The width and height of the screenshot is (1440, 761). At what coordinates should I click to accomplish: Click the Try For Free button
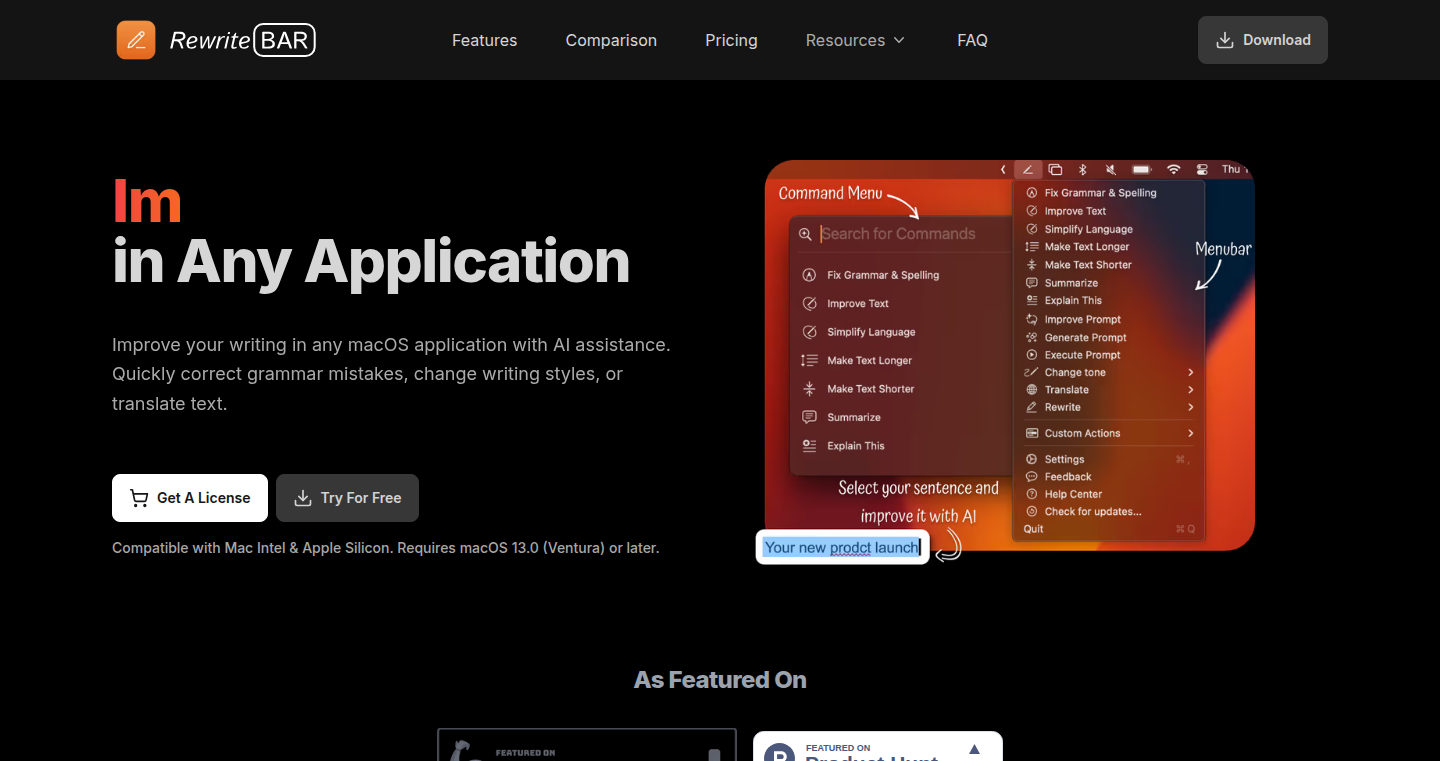tap(347, 498)
